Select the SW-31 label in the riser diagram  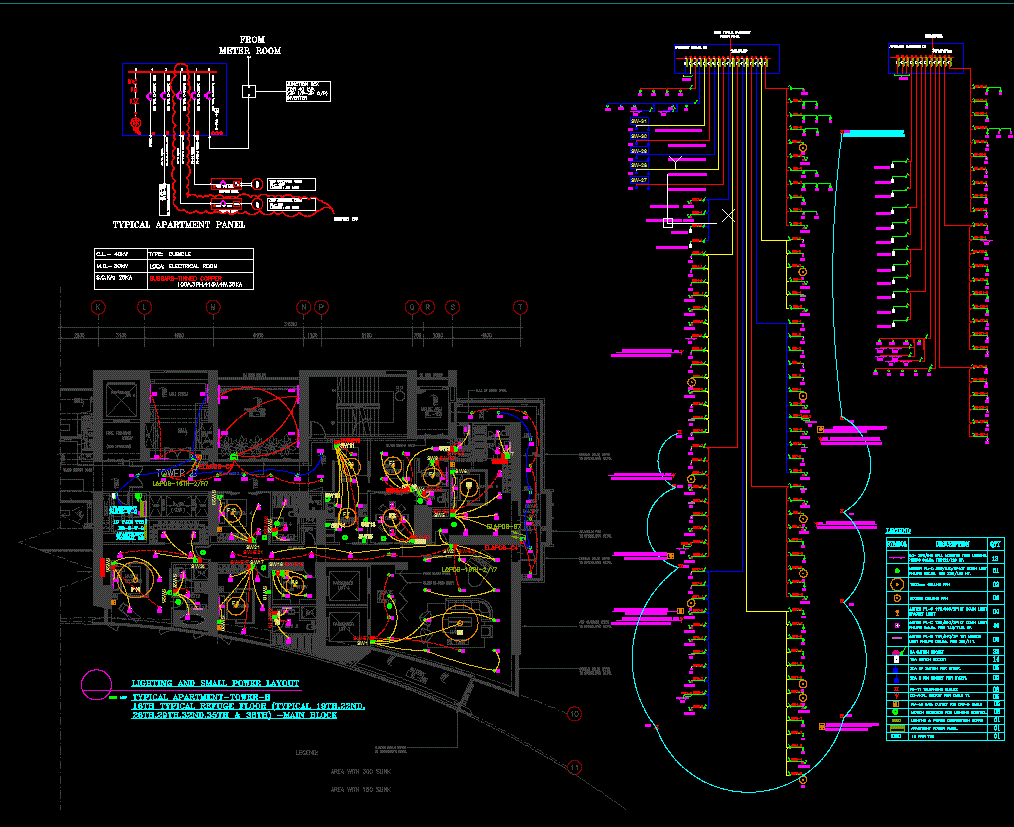[x=639, y=122]
